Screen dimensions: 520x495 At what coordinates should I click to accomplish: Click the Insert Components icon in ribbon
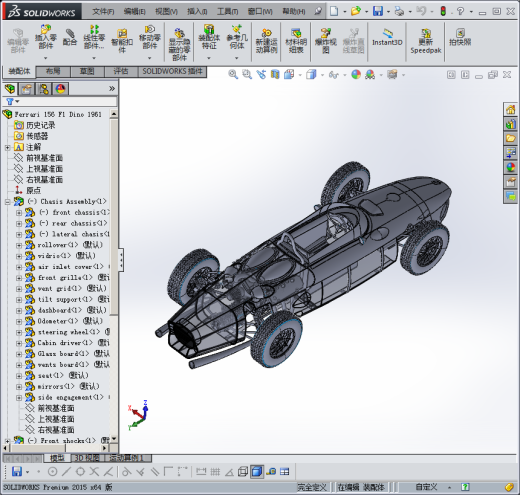point(46,37)
